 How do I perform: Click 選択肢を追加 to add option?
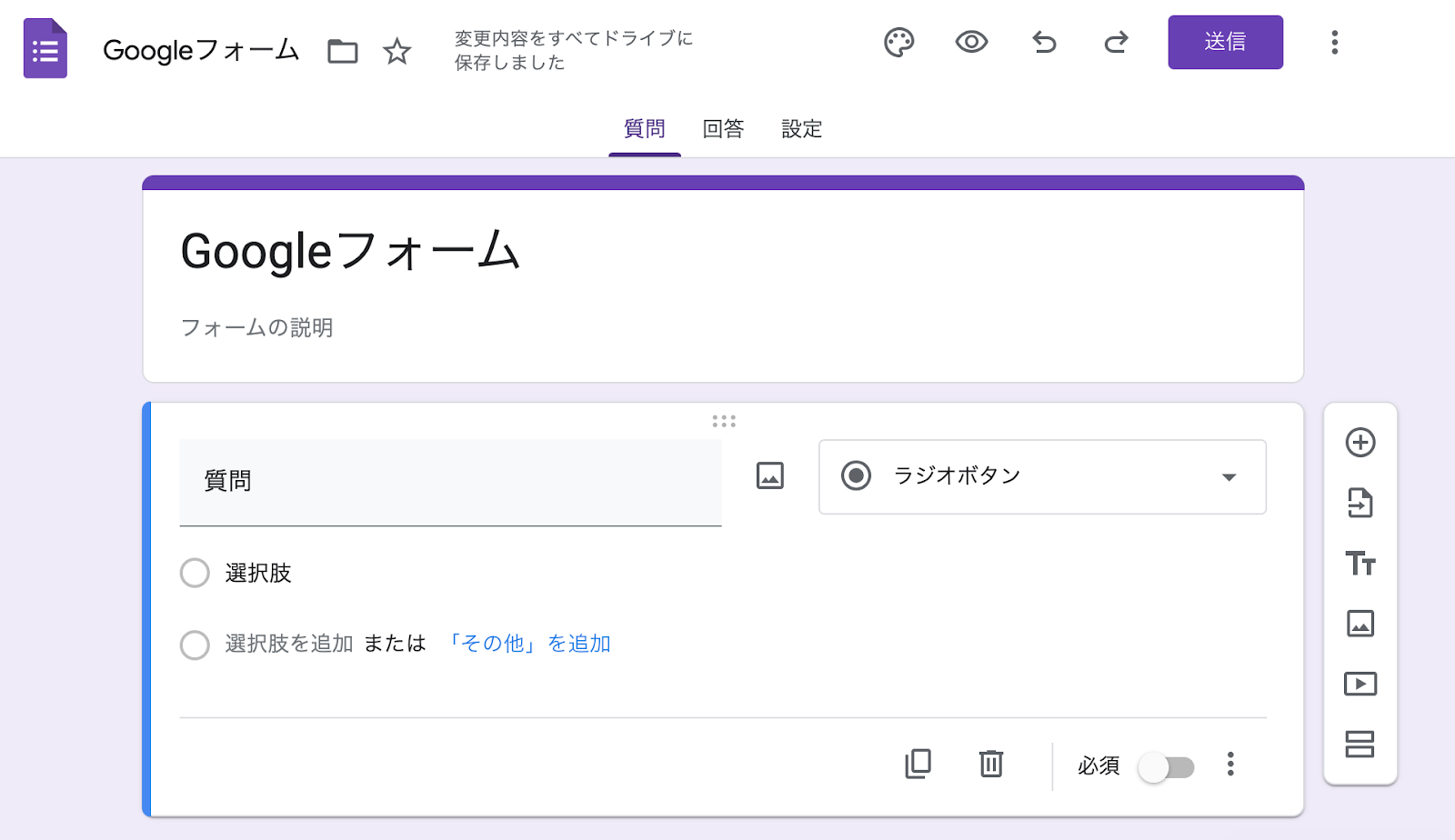click(289, 644)
